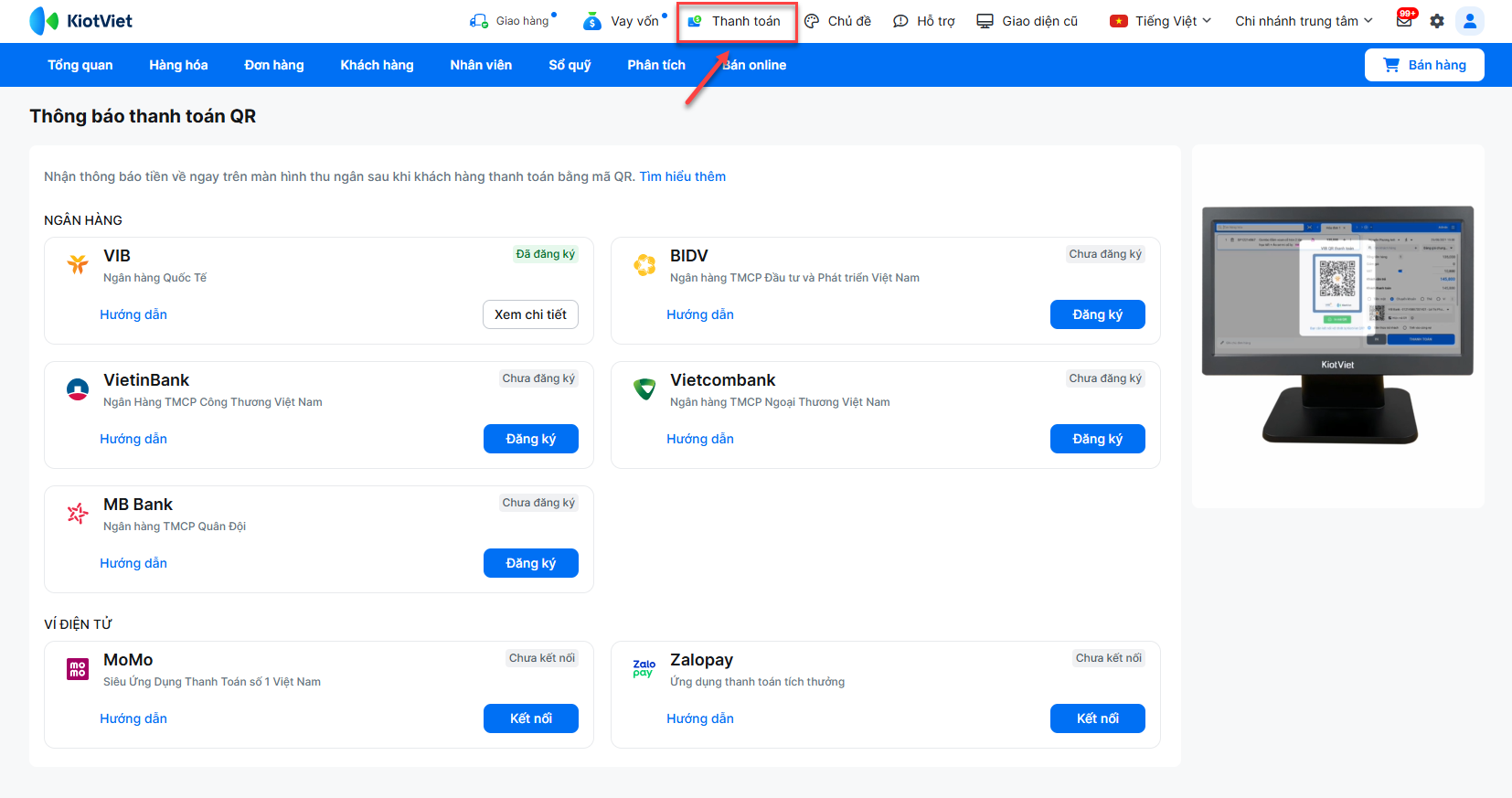Open the Nhân viên menu
This screenshot has height=798, width=1512.
(x=481, y=65)
